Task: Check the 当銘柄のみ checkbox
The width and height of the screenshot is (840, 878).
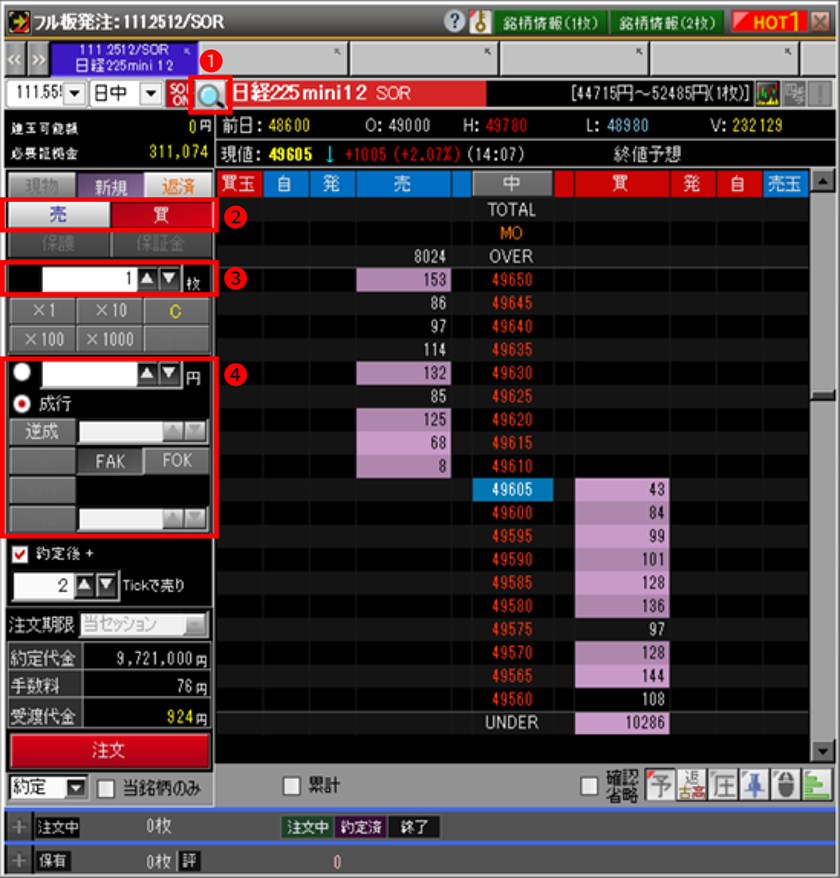Action: [106, 789]
